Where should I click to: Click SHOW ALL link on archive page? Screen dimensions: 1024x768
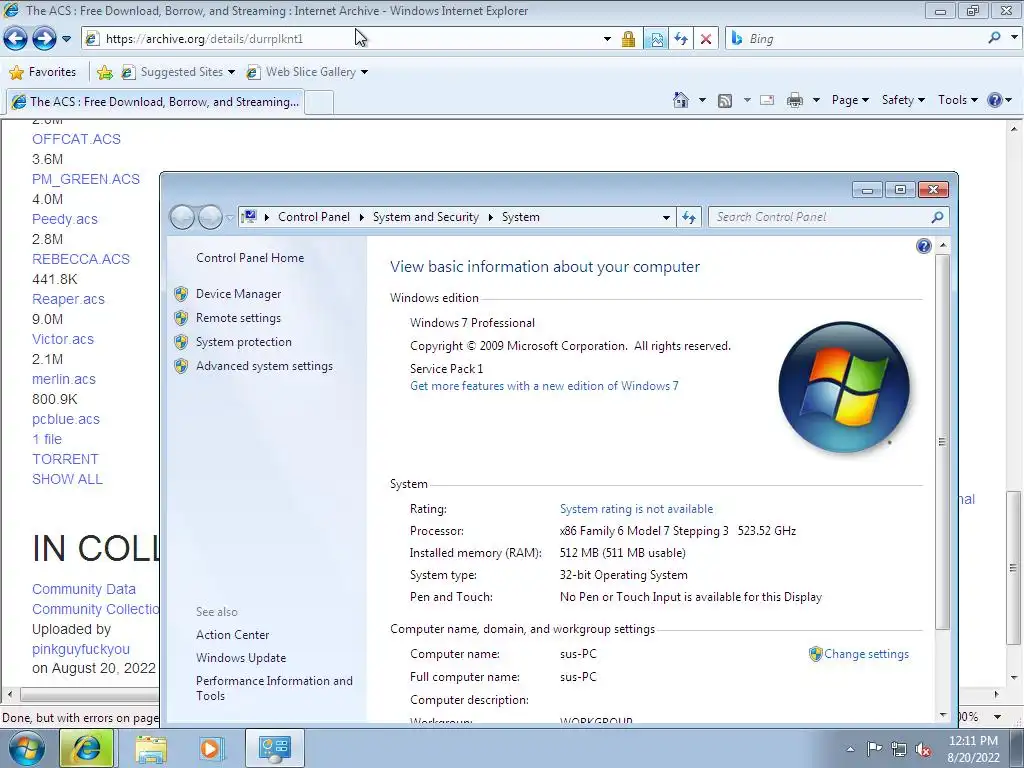pyautogui.click(x=67, y=479)
